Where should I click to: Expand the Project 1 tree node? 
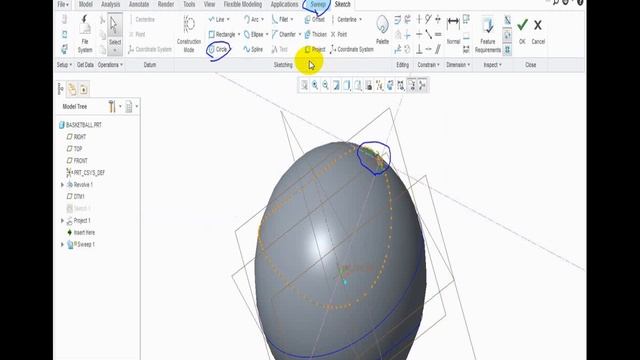pyautogui.click(x=62, y=221)
